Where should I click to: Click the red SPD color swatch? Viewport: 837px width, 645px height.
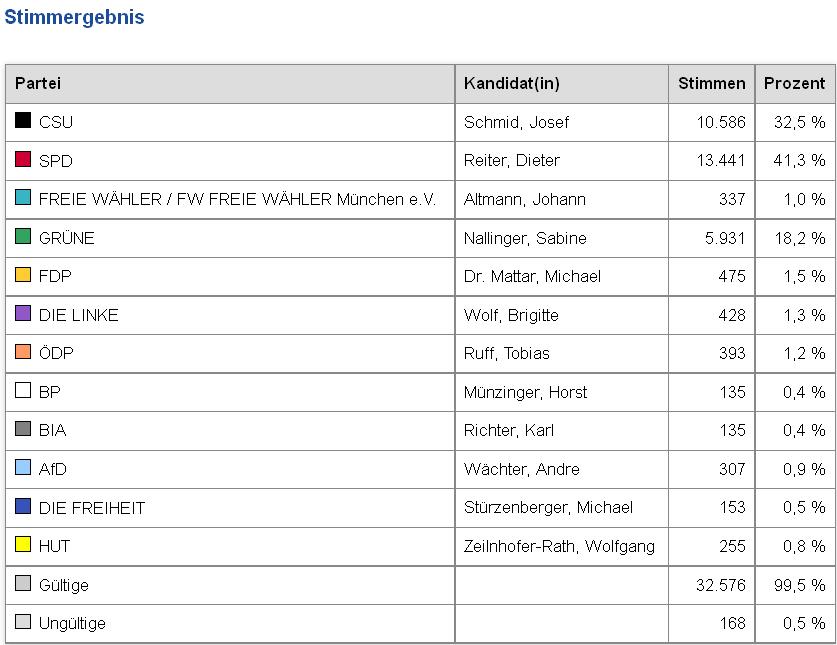click(23, 160)
